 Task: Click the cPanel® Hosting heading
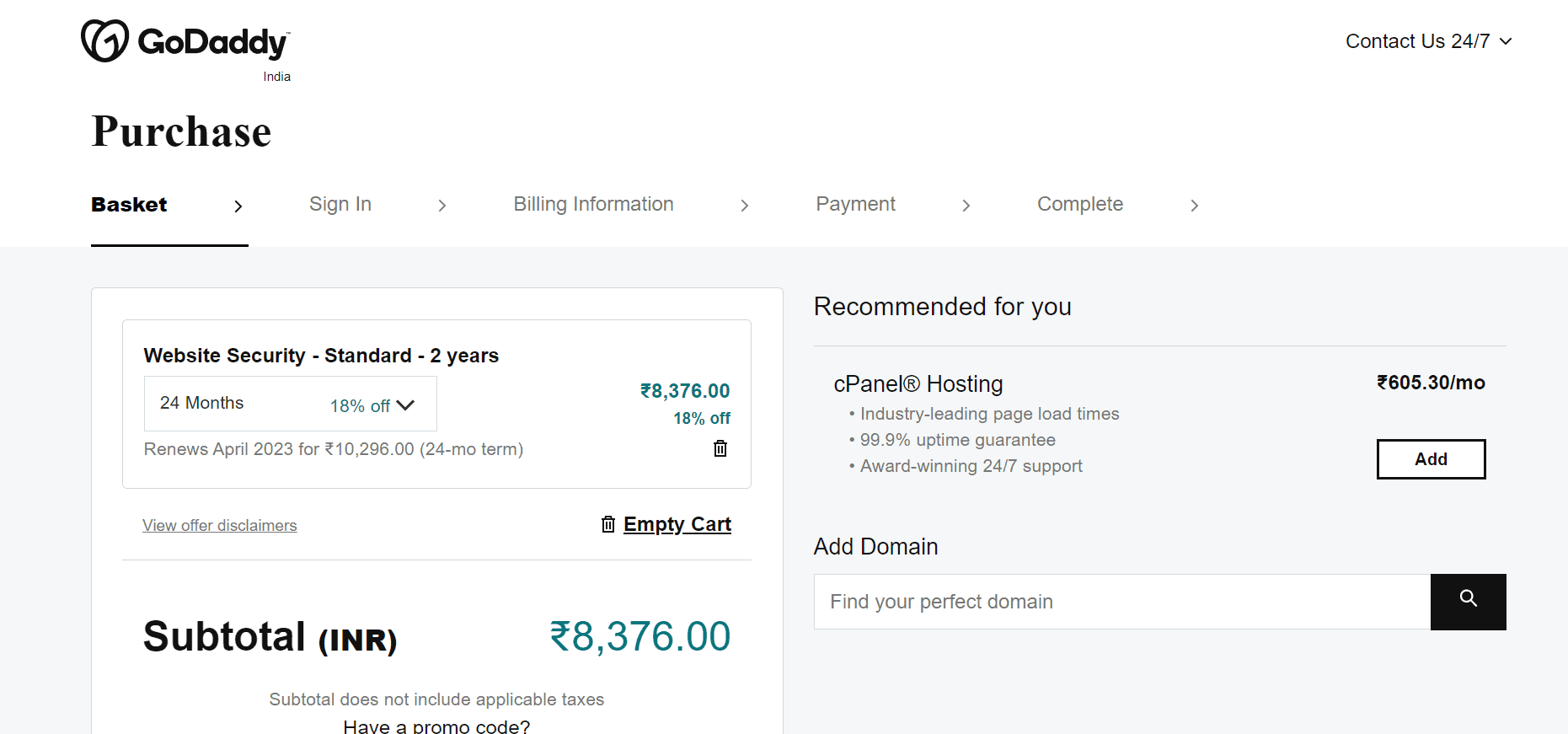[x=918, y=384]
